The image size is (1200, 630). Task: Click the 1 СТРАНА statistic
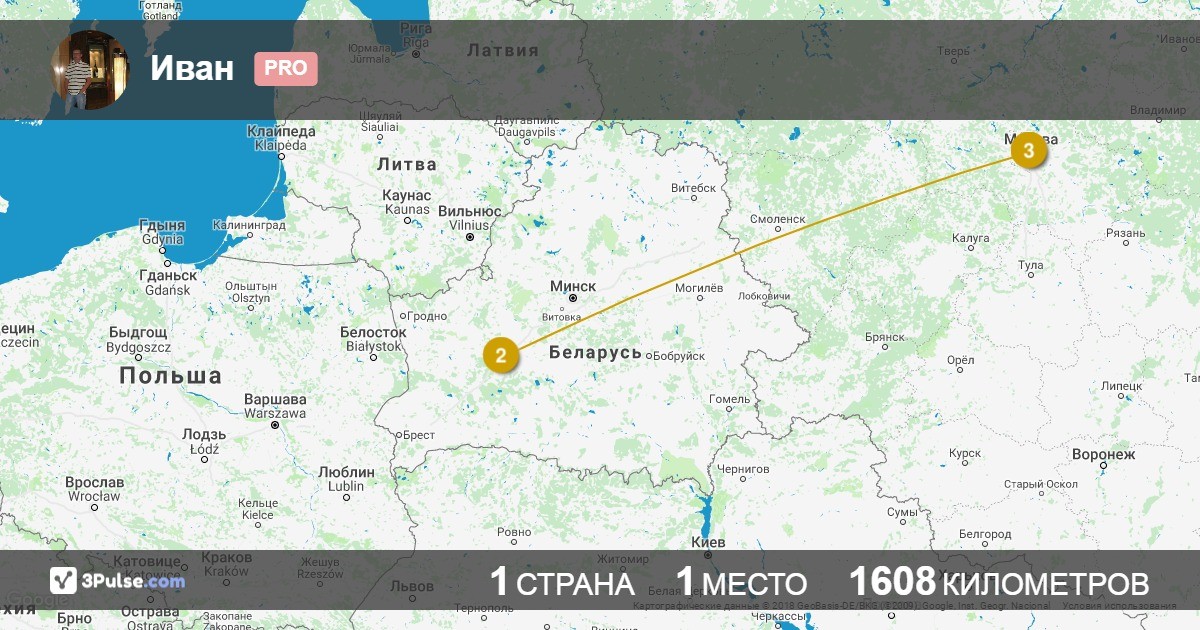click(x=562, y=582)
